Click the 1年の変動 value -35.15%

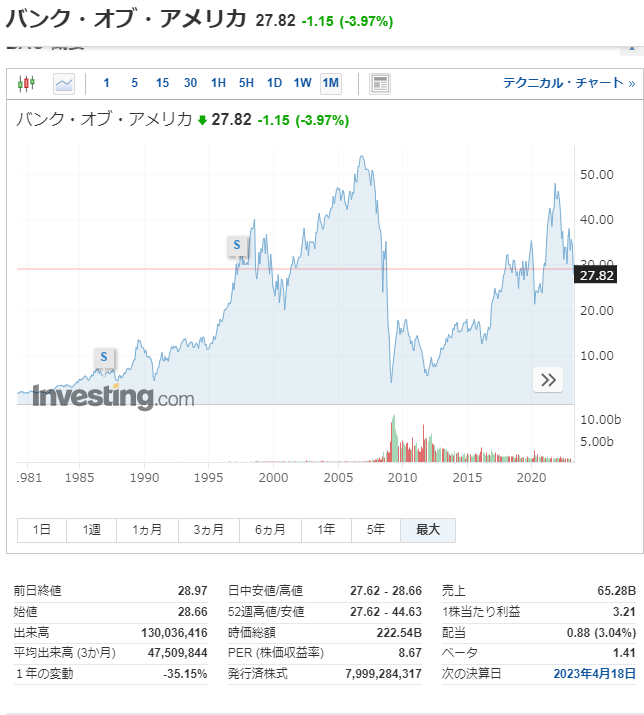[185, 674]
